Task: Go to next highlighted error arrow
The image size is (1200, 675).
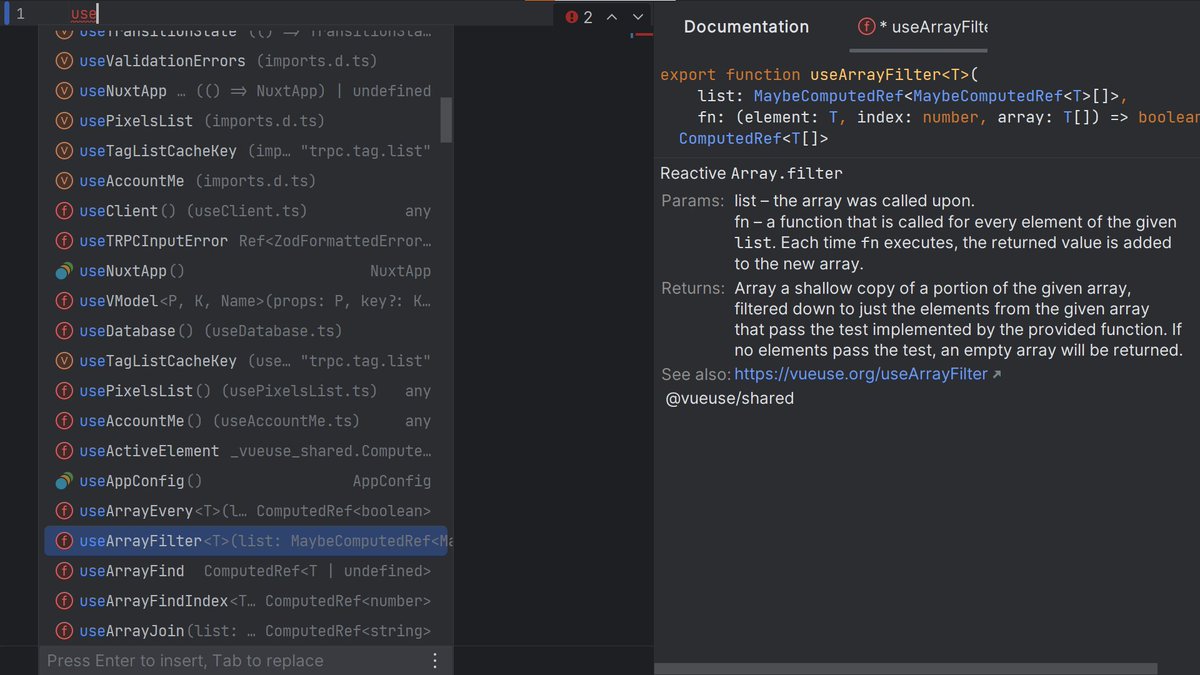Action: click(637, 17)
